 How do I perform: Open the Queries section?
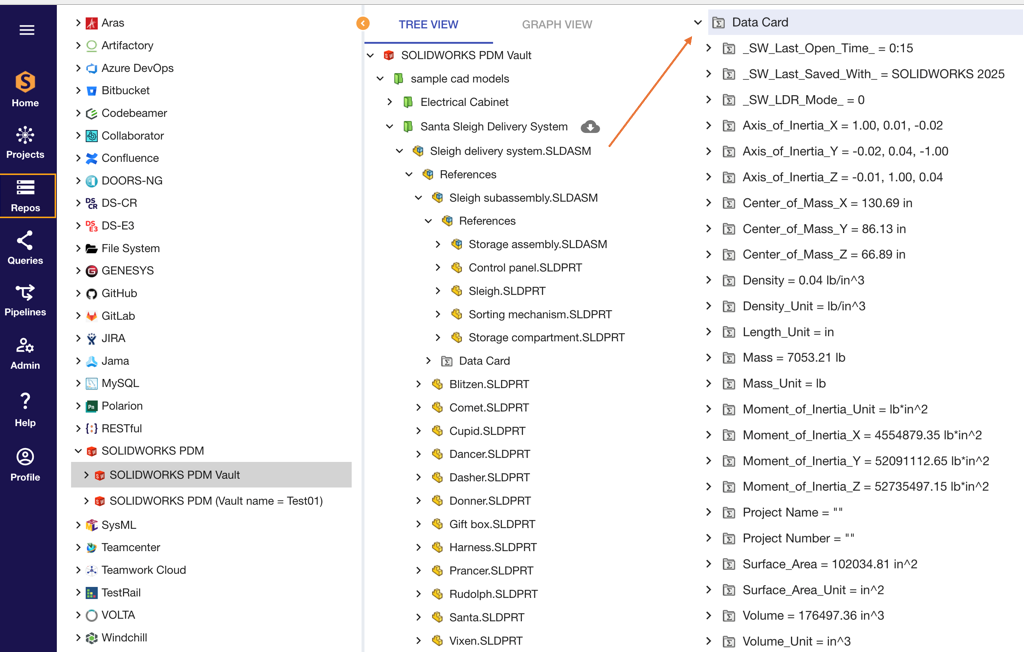tap(26, 247)
